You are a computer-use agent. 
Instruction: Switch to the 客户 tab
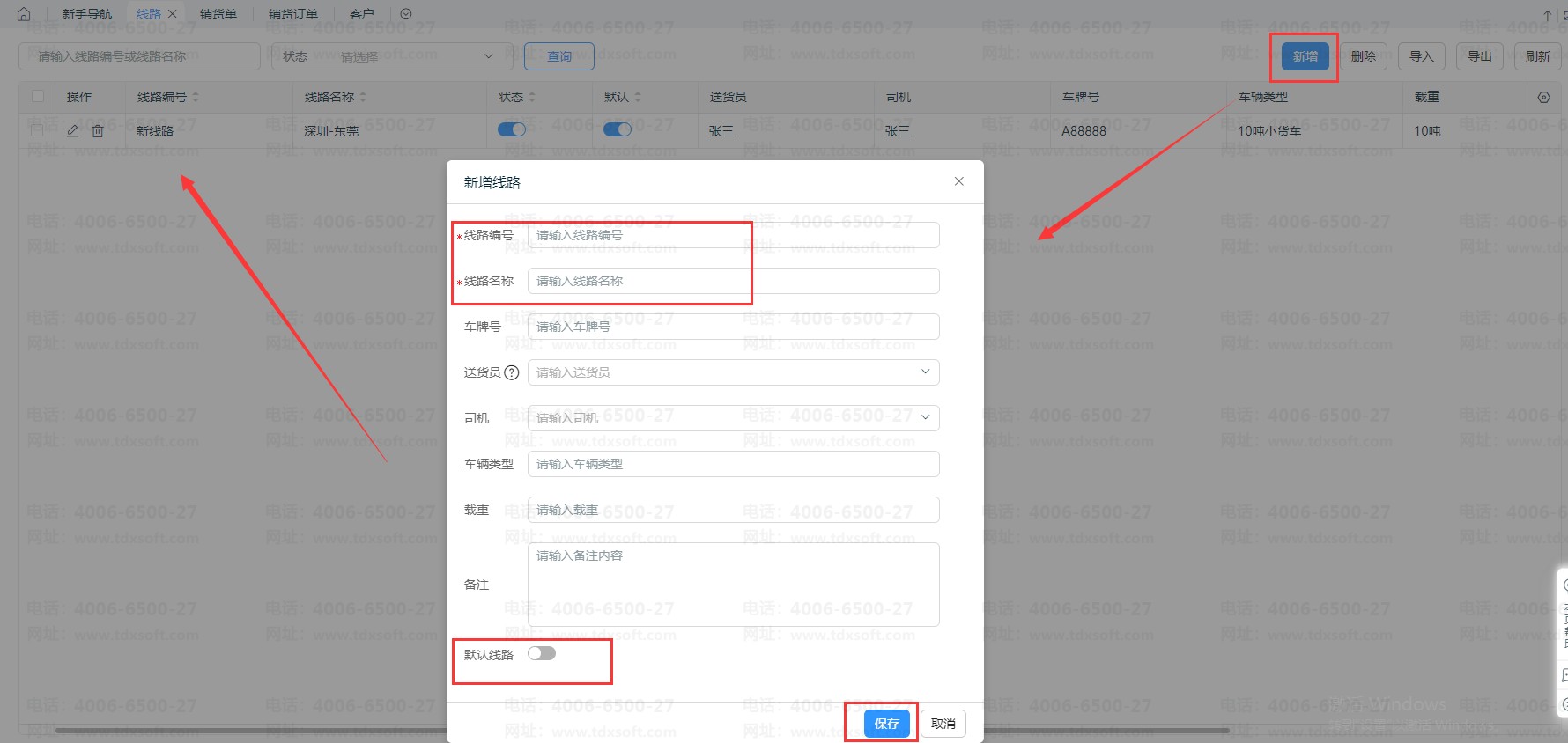click(361, 14)
